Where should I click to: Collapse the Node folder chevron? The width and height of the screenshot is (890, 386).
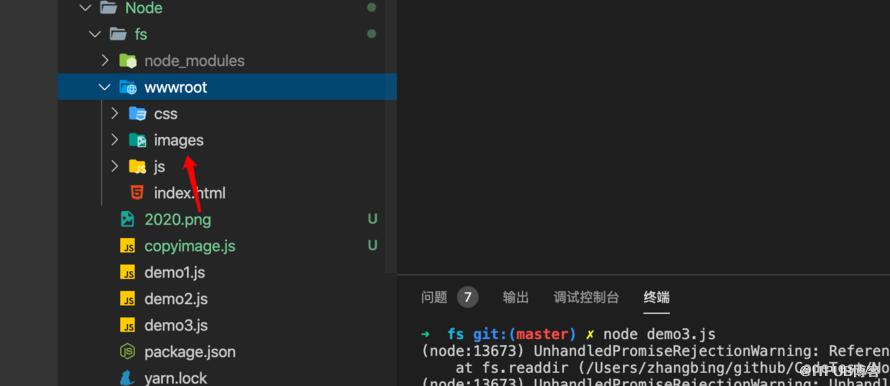[x=85, y=8]
